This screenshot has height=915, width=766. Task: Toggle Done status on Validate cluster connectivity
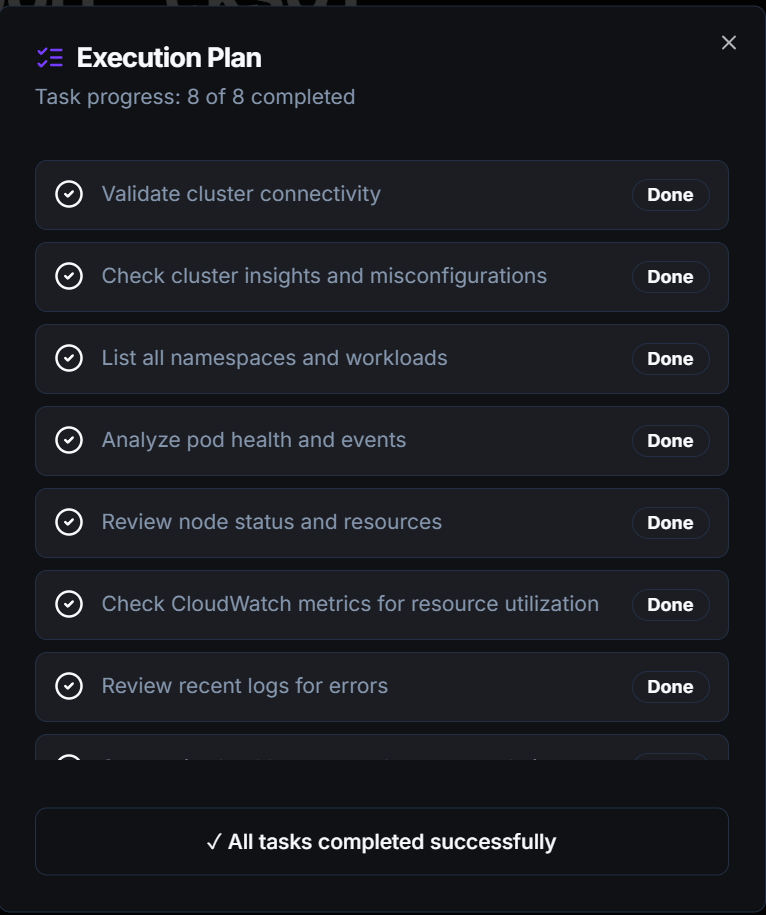tap(670, 195)
